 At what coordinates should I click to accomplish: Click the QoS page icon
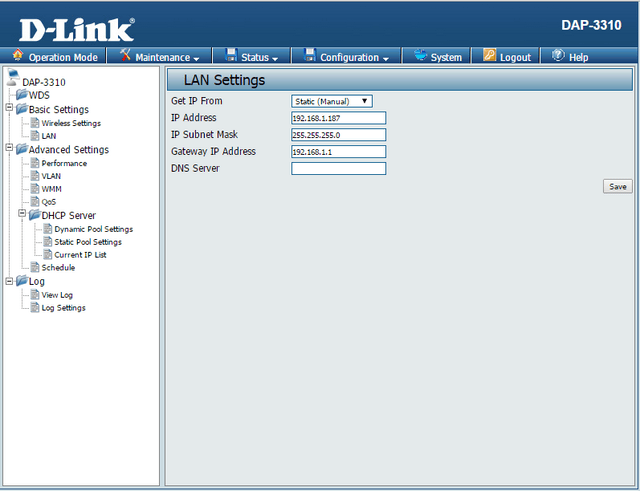pos(35,202)
